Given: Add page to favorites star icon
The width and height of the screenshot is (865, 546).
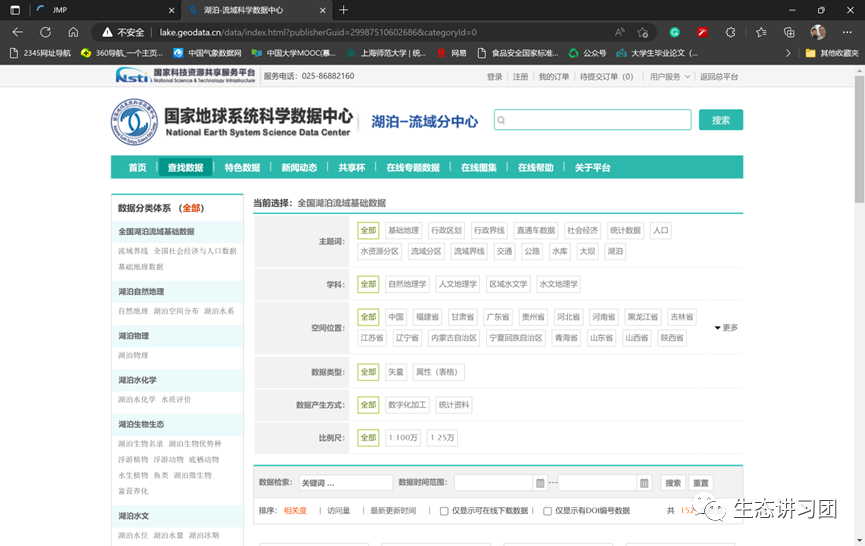Looking at the screenshot, I should click(x=643, y=33).
